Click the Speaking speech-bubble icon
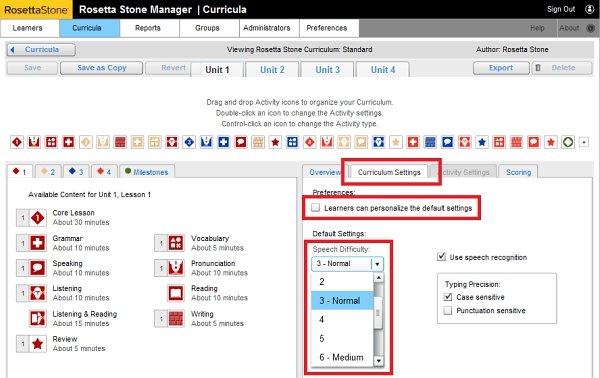 pos(38,268)
